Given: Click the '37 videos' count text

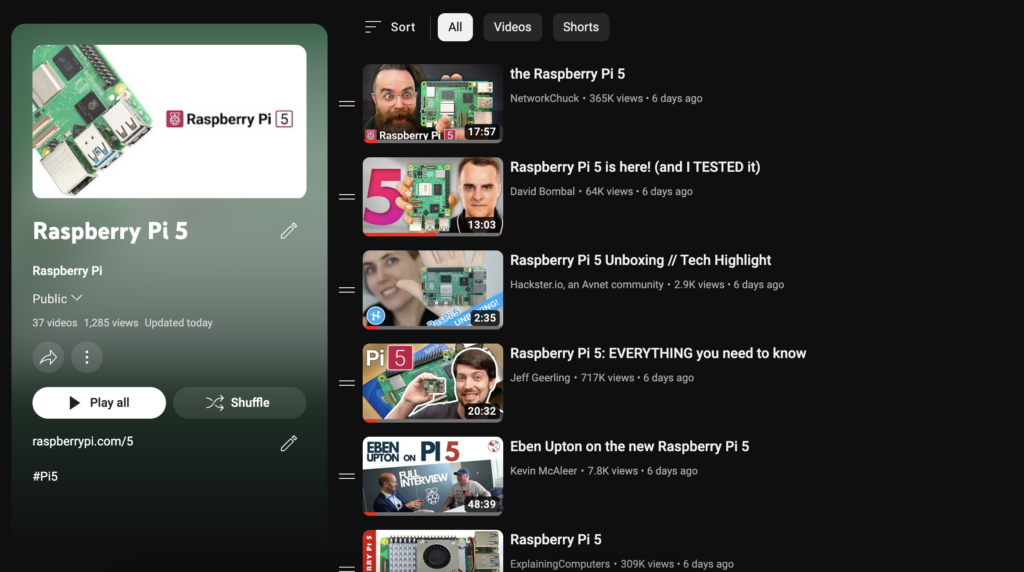Looking at the screenshot, I should tap(55, 323).
